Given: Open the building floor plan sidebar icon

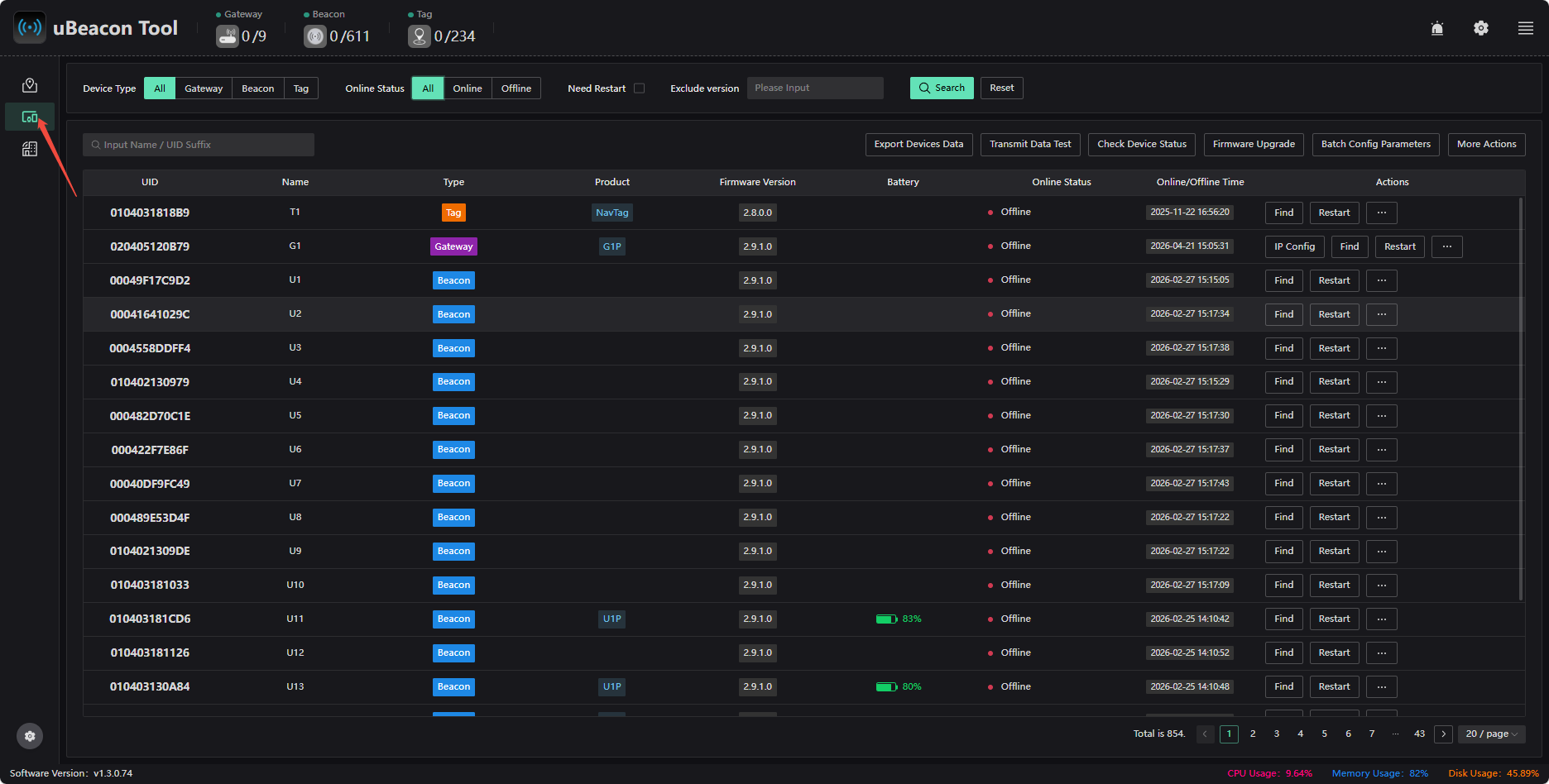Looking at the screenshot, I should click(30, 149).
